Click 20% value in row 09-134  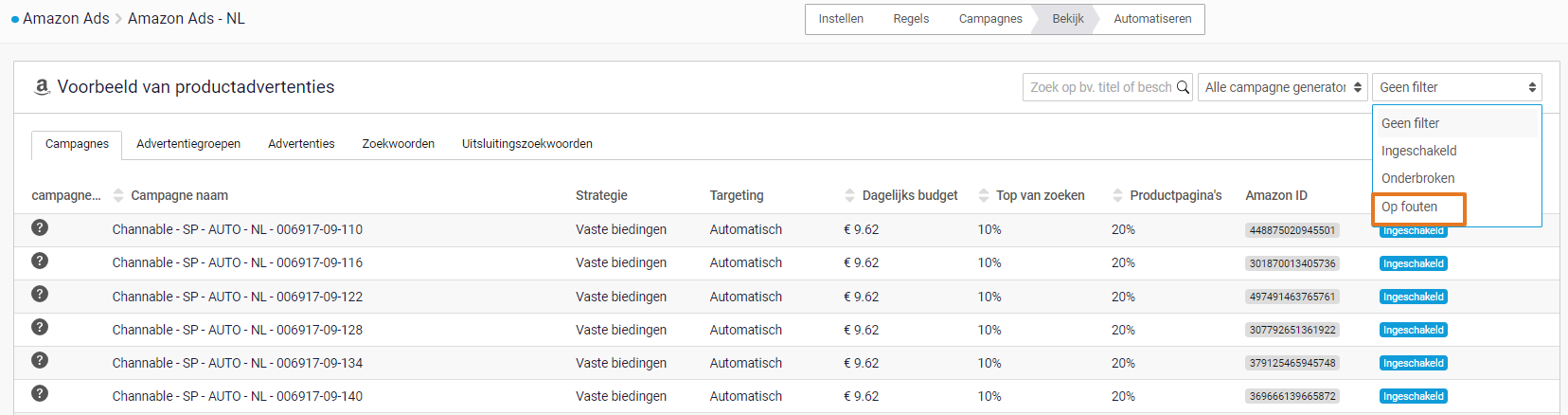pos(1123,363)
